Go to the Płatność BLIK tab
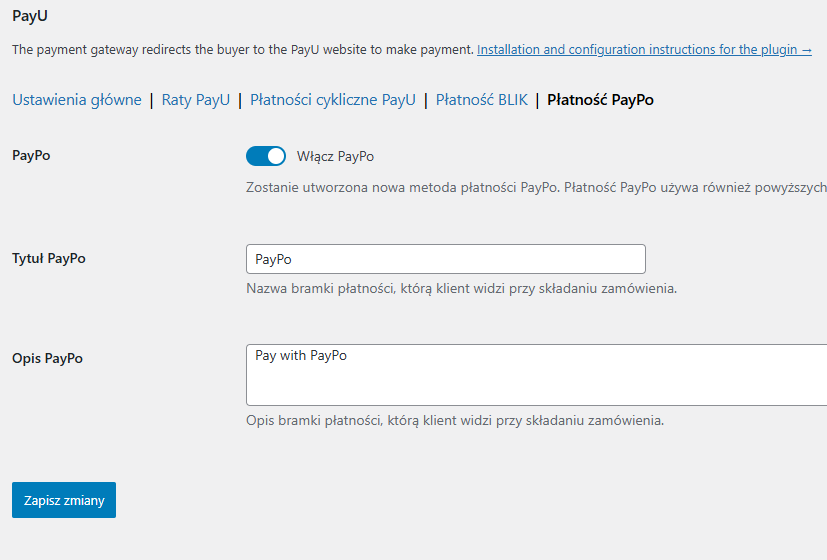The width and height of the screenshot is (827, 560). click(482, 100)
